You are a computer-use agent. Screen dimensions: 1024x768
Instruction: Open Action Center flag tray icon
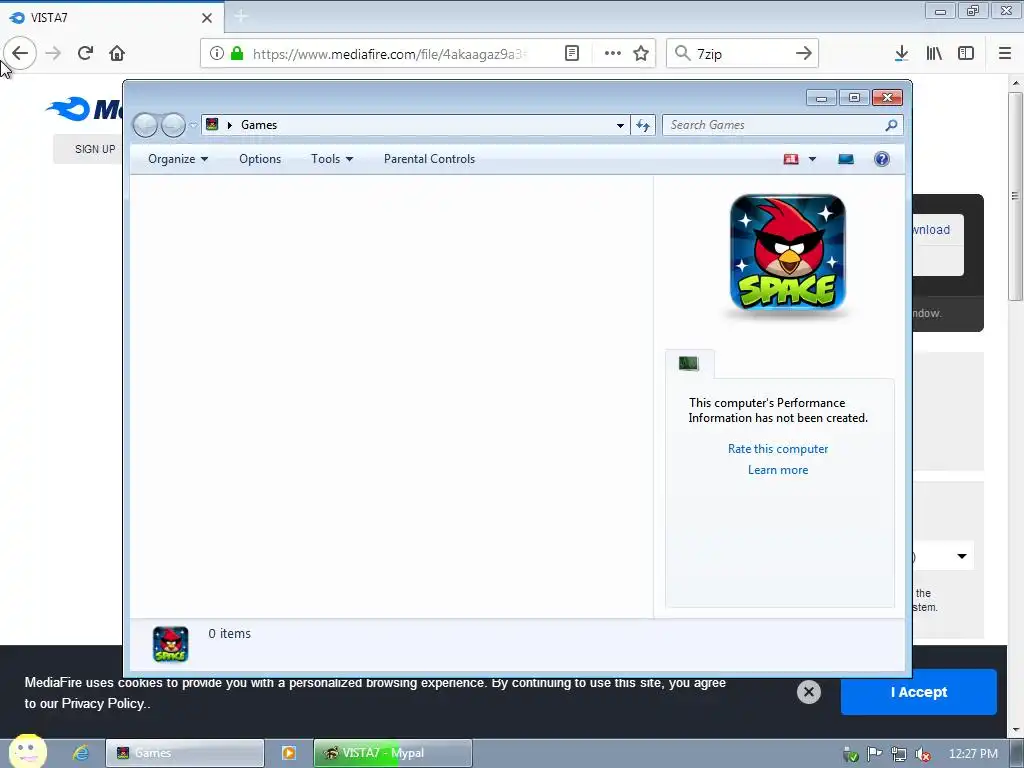click(874, 754)
